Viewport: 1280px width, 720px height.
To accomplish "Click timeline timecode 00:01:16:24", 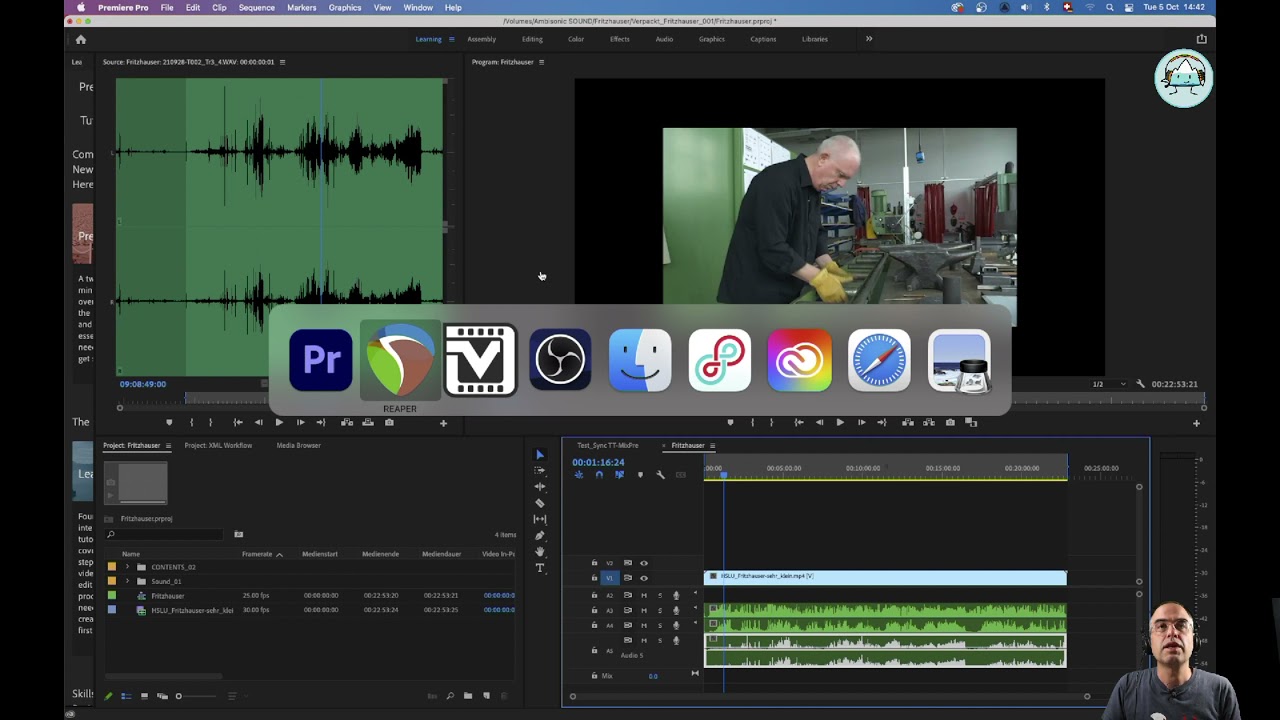I will (x=598, y=462).
